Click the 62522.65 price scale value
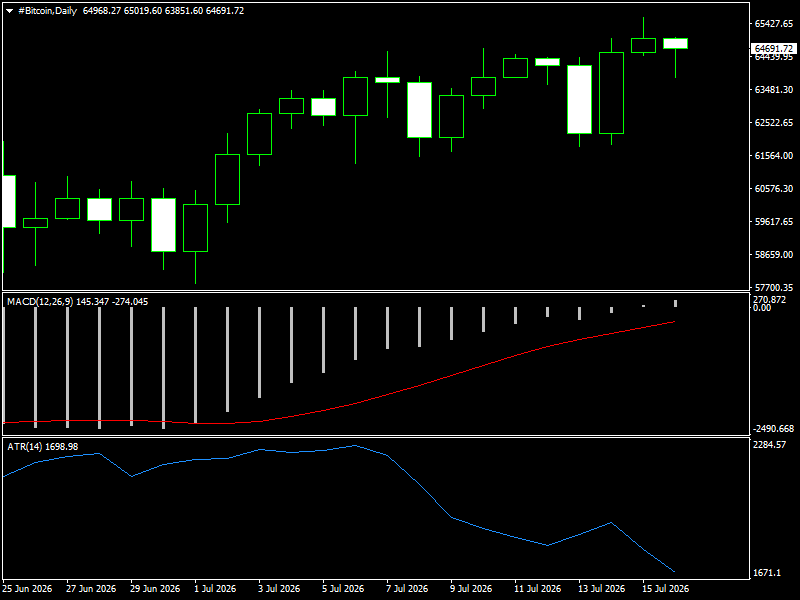The image size is (800, 600). point(773,122)
